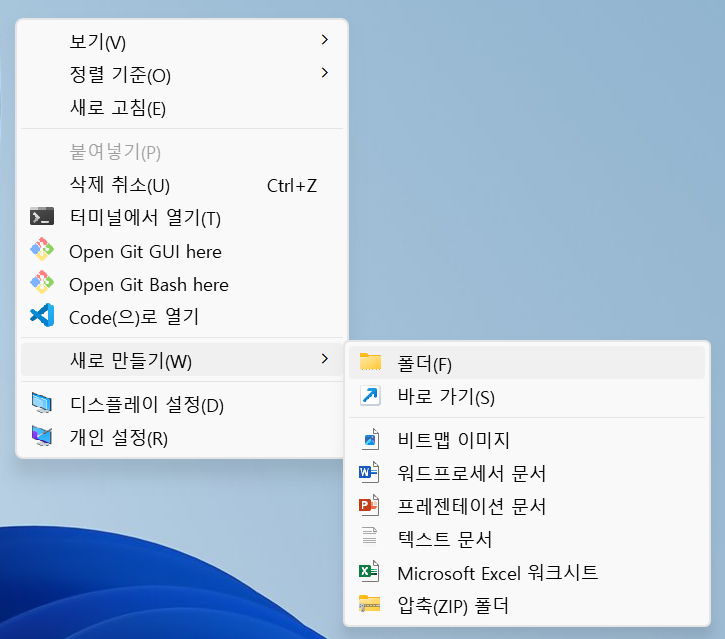This screenshot has width=725, height=639.
Task: Select 새로 고침(E) from the context menu
Action: [x=117, y=108]
